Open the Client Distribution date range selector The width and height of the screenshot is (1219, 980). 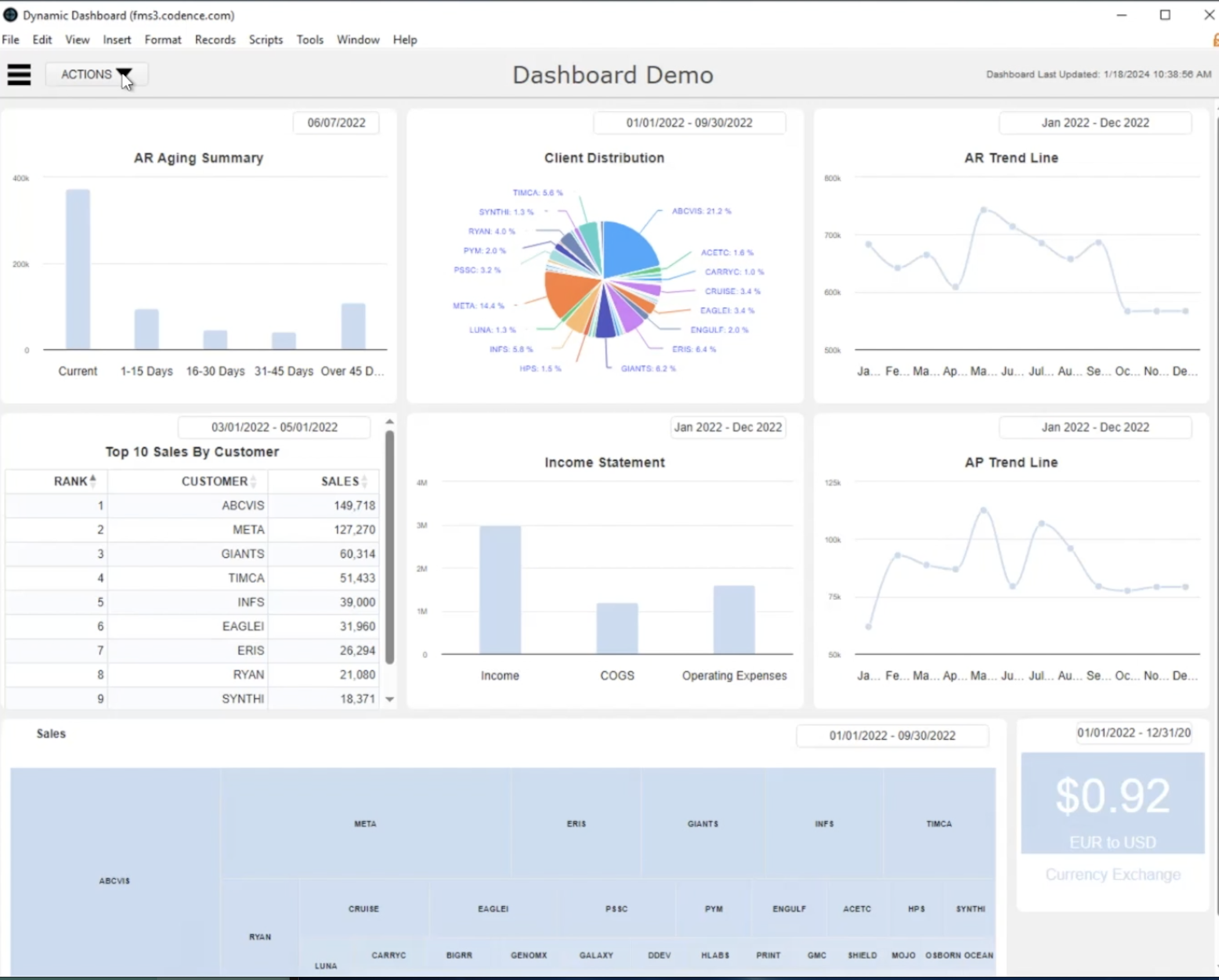[689, 122]
